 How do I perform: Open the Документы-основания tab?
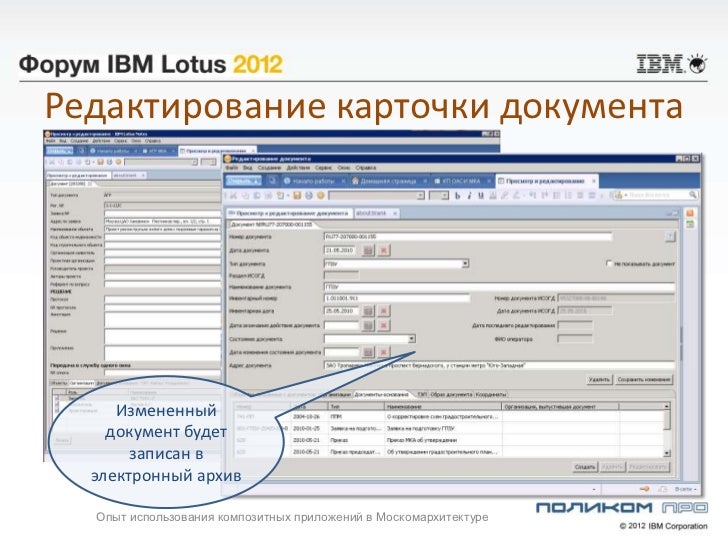click(x=382, y=395)
